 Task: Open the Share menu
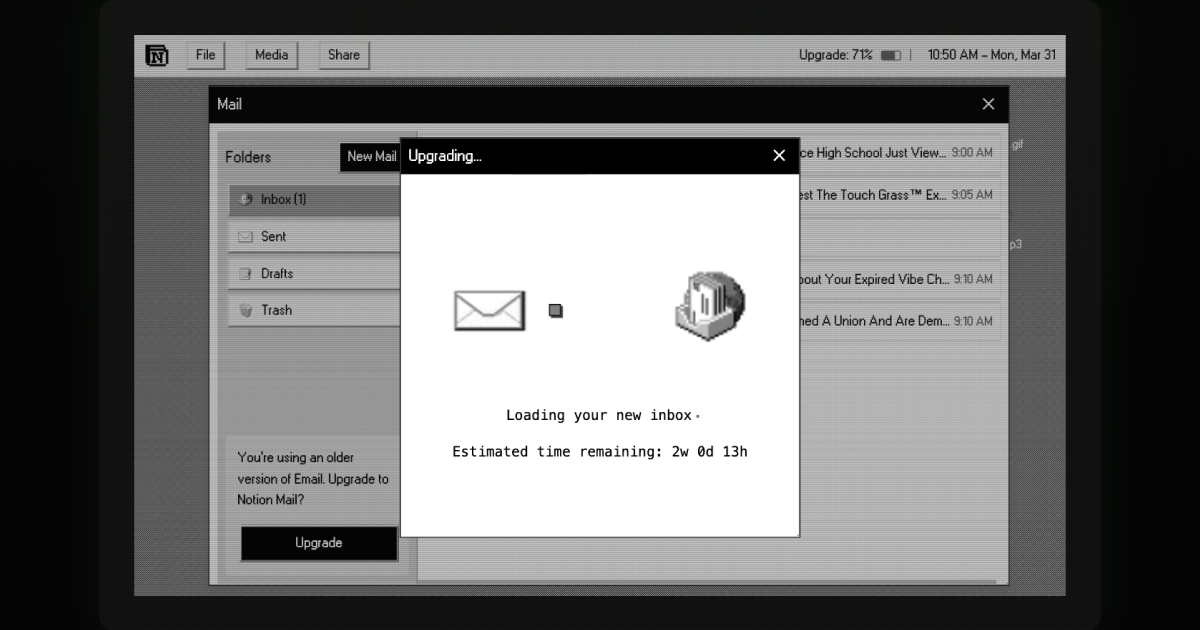point(343,55)
